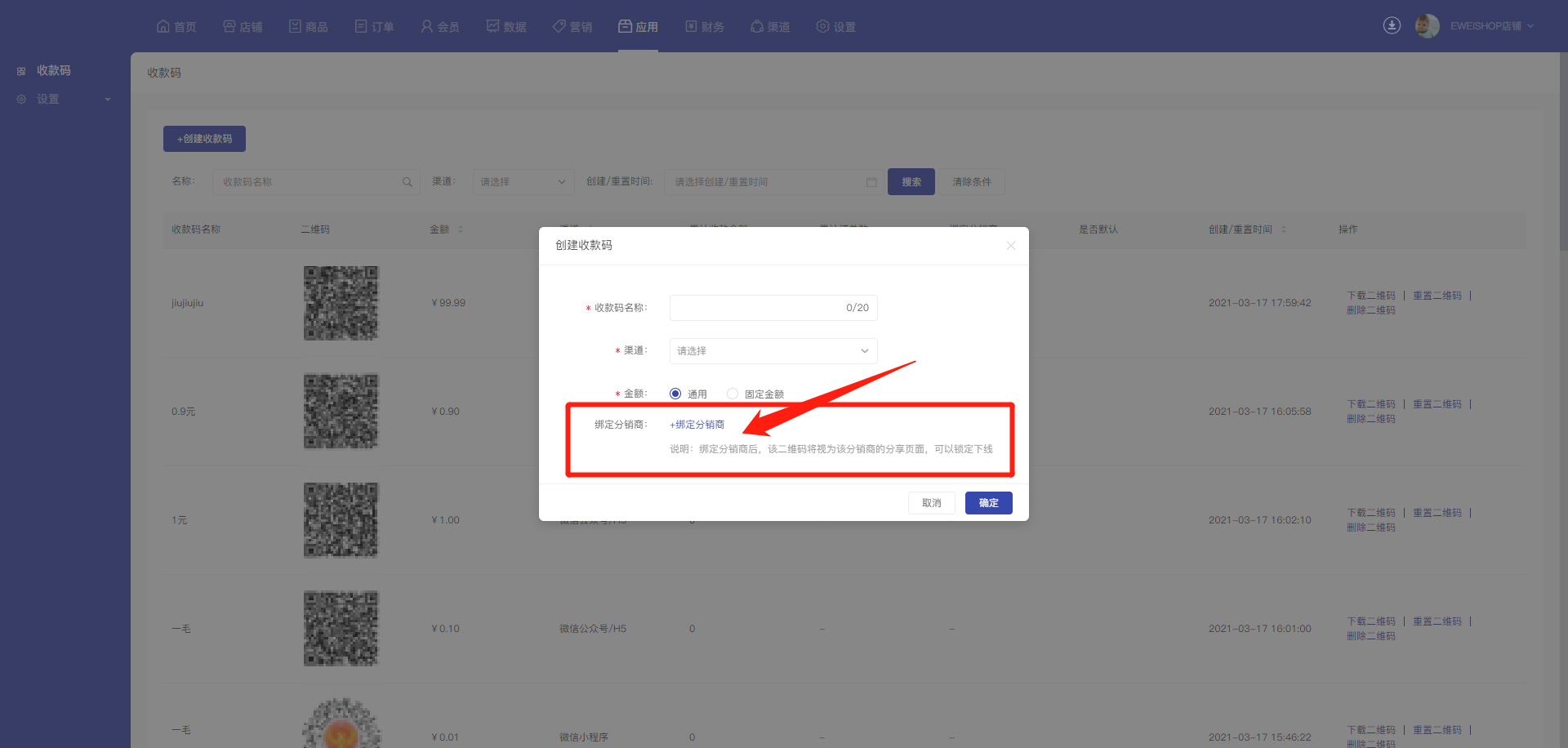
Task: Sort by 金额 column arrows
Action: 461,229
